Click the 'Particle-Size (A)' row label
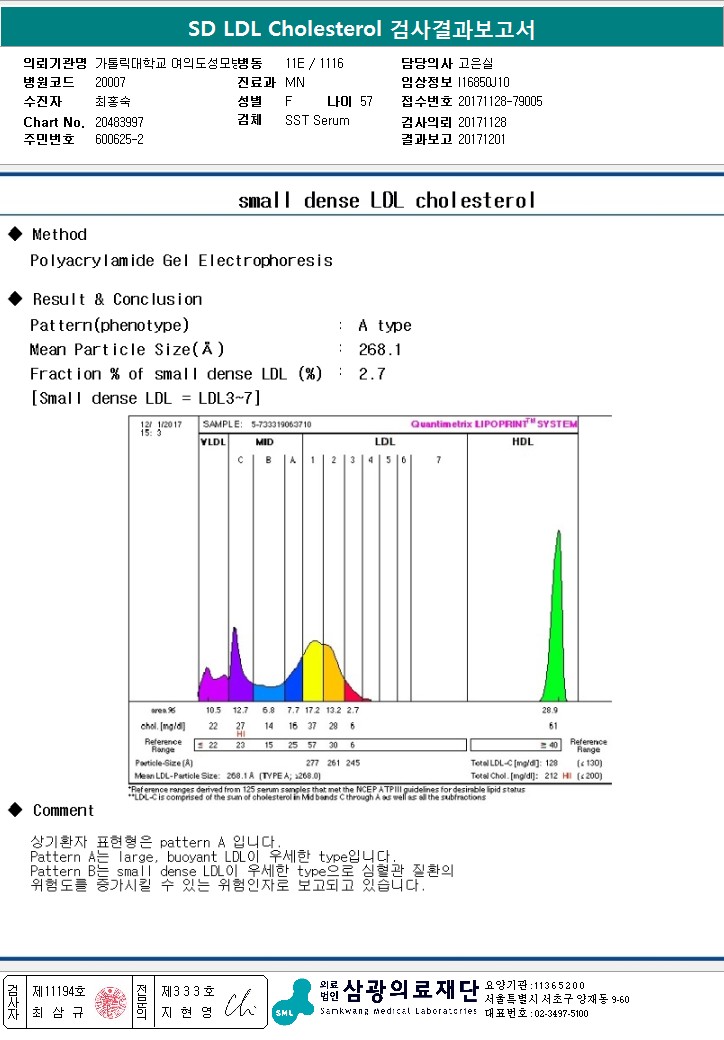 [164, 763]
